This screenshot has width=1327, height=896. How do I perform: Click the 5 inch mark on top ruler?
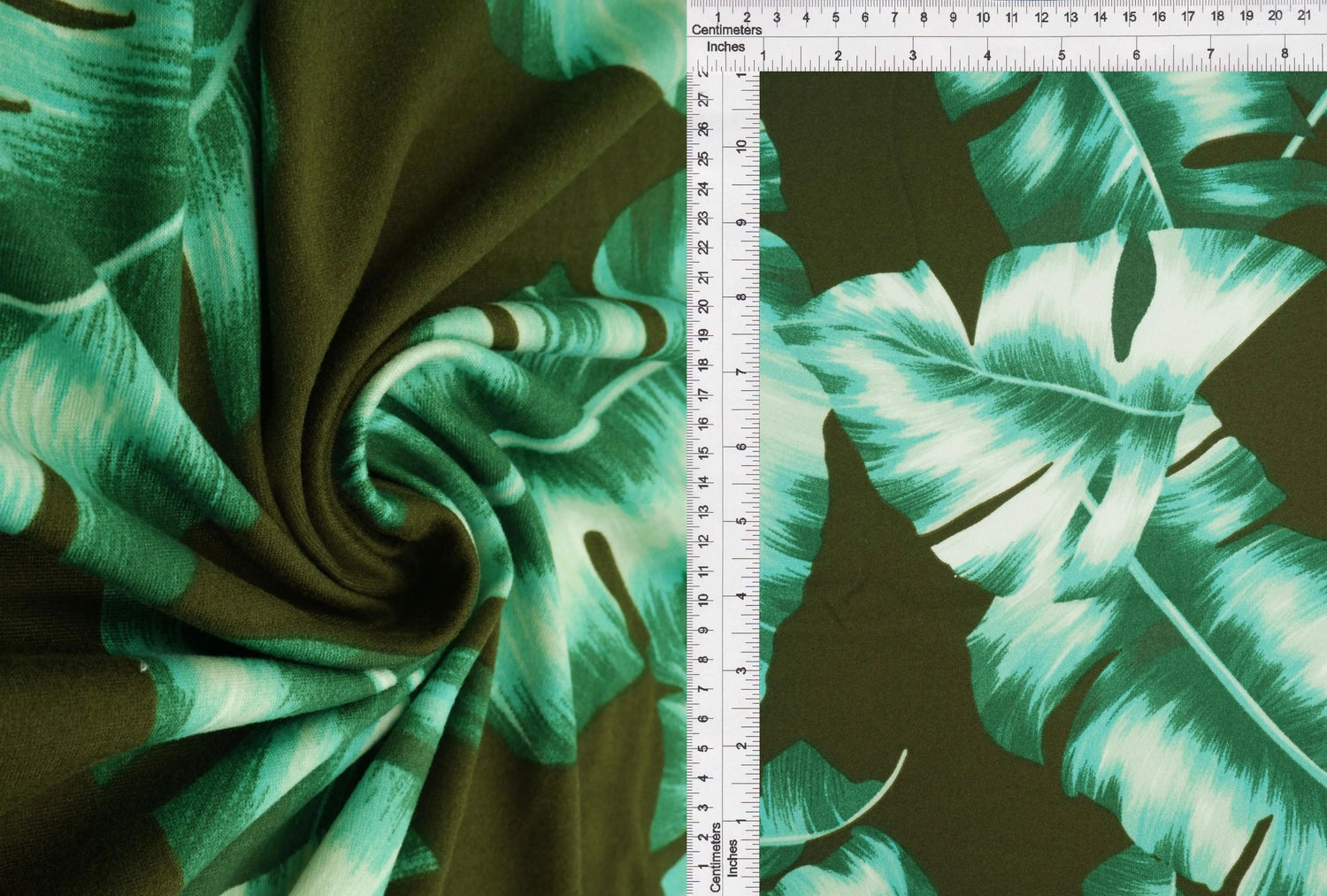1062,55
